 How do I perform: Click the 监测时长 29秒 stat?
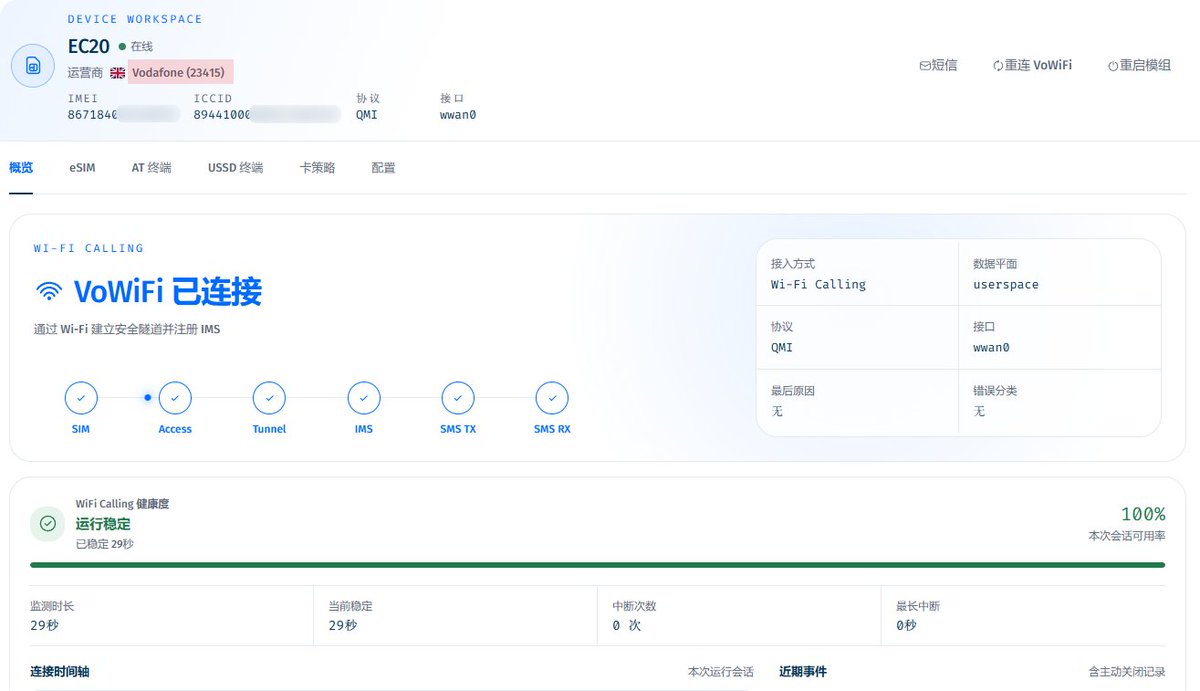click(x=171, y=615)
